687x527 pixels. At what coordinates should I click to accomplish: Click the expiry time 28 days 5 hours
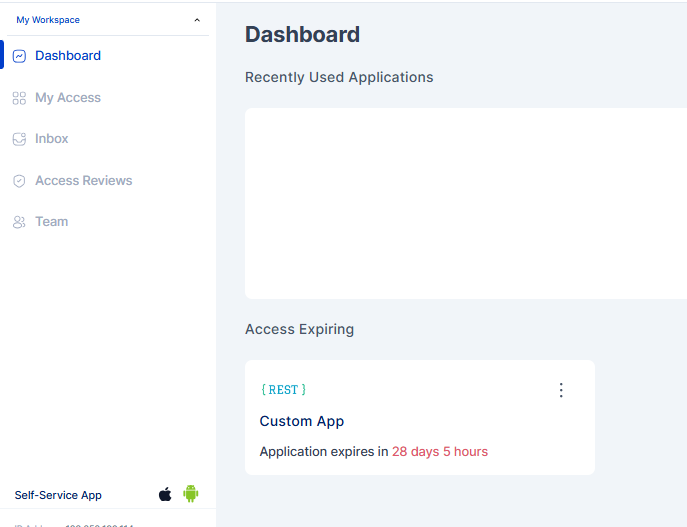(x=440, y=452)
